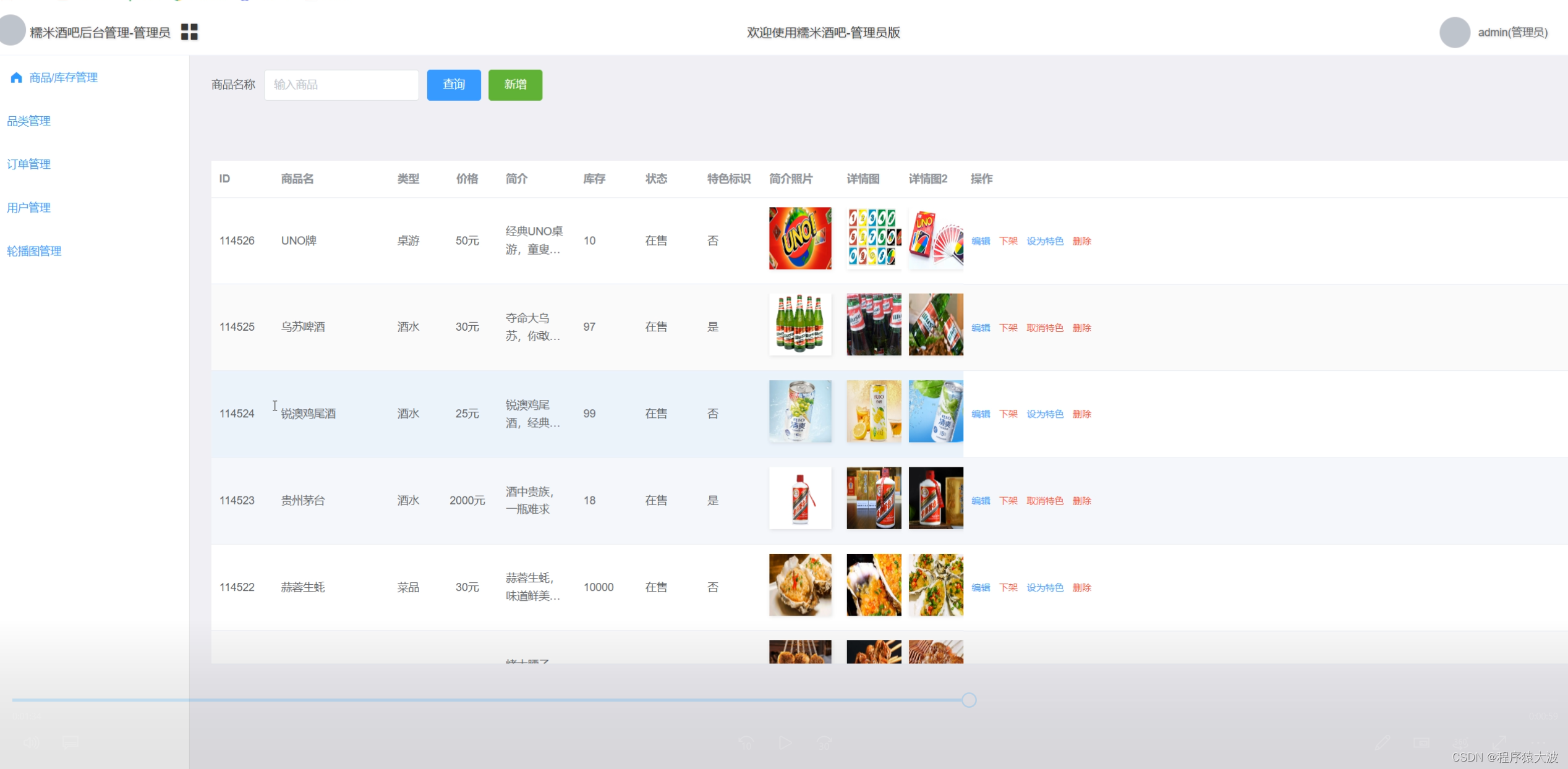Image resolution: width=1568 pixels, height=769 pixels.
Task: Click 删除 for 乌苏啤酒
Action: 1082,328
